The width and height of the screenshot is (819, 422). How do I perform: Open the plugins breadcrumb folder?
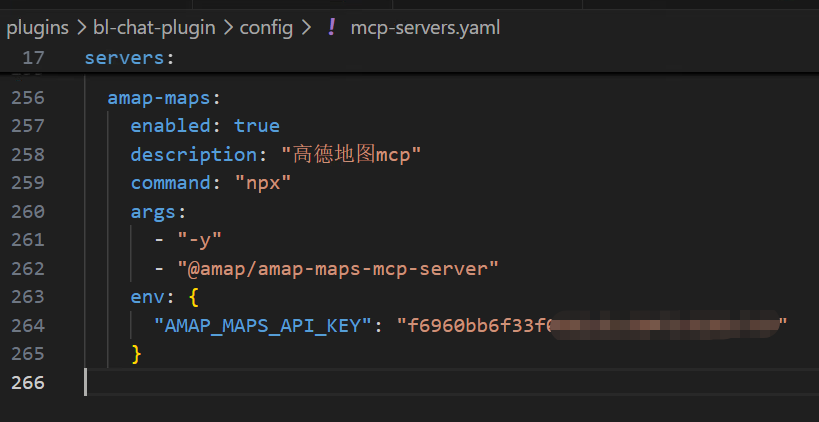[x=38, y=28]
